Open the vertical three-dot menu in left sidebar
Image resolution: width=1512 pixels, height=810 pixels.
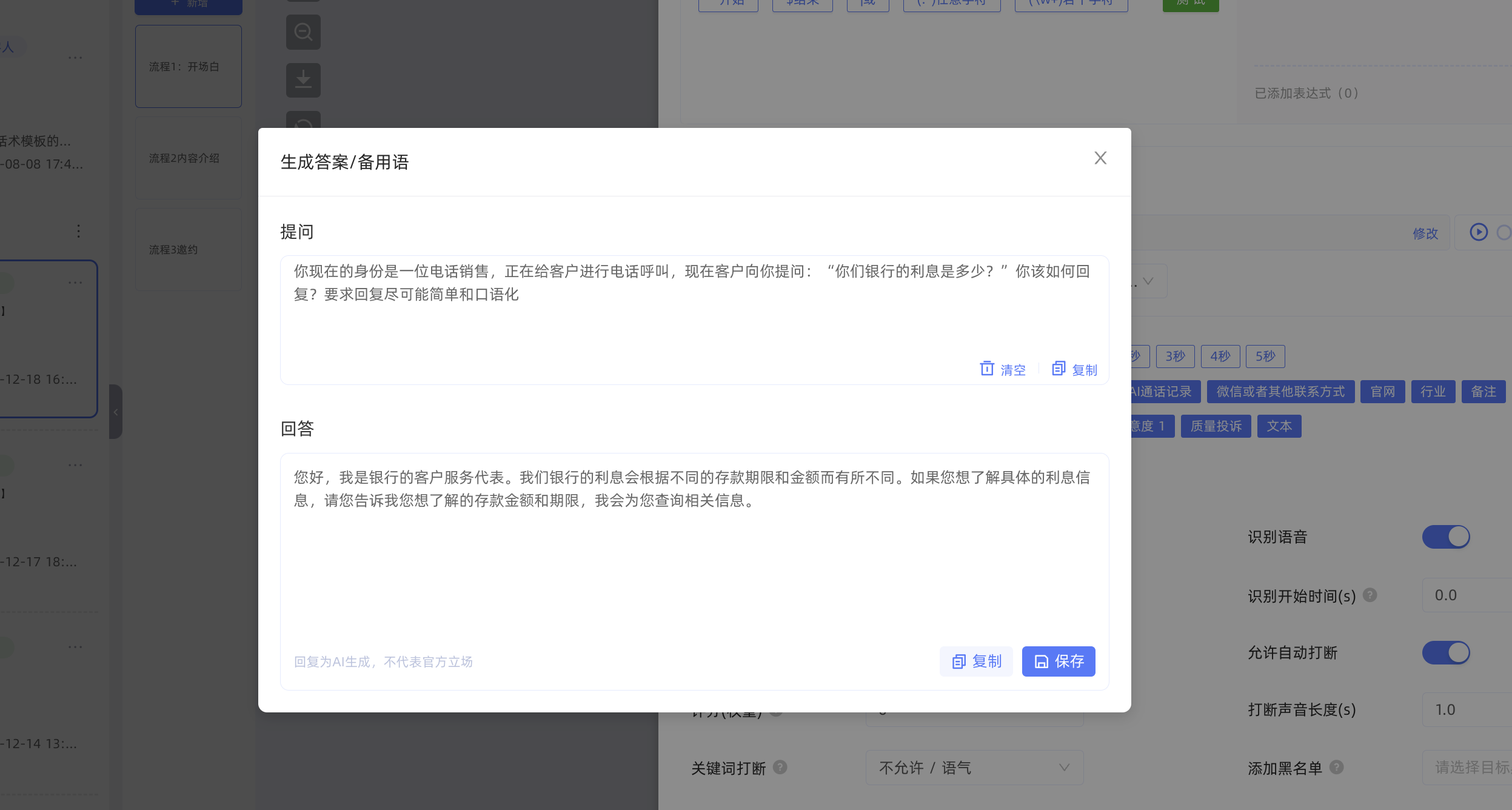click(x=78, y=231)
